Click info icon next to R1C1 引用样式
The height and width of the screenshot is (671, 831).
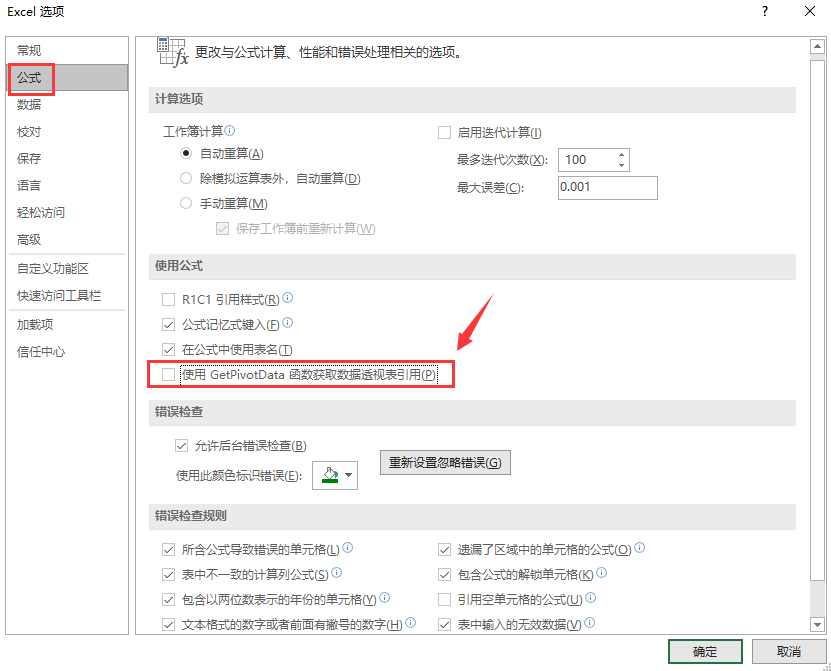tap(287, 298)
